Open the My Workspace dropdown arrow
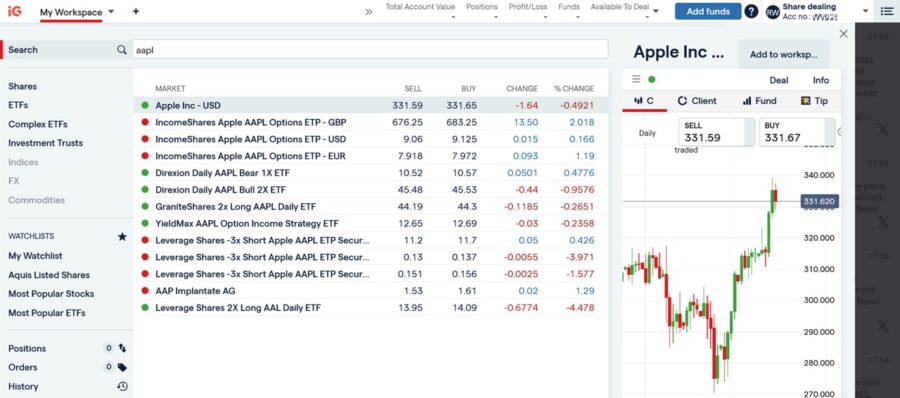This screenshot has width=900, height=398. 111,11
